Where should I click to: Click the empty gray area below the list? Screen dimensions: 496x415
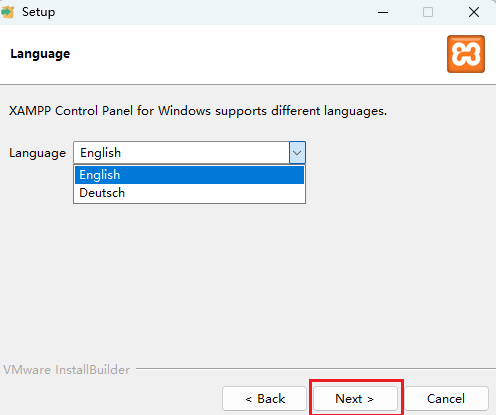[x=248, y=280]
